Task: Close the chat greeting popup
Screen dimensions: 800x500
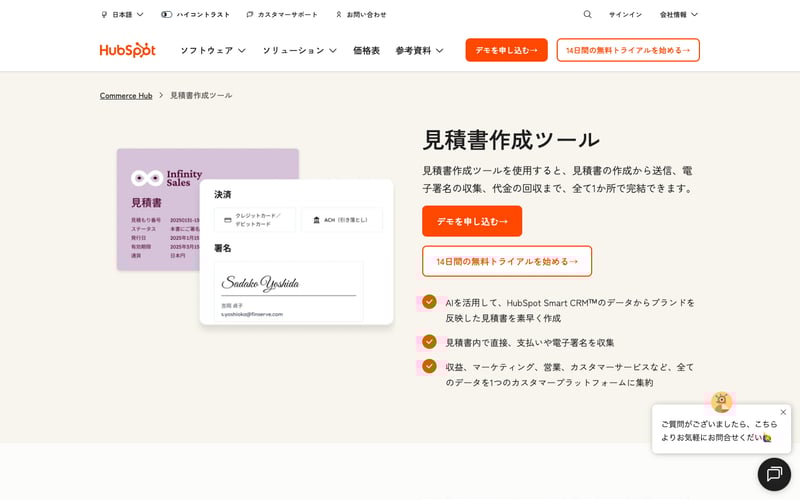Action: (x=783, y=412)
